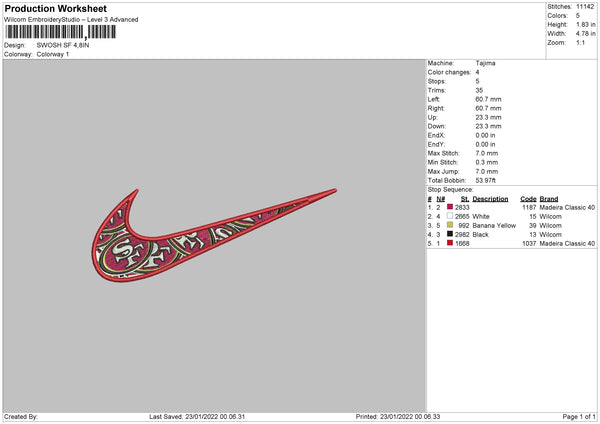Click the Height value '1.83 in'

point(586,24)
